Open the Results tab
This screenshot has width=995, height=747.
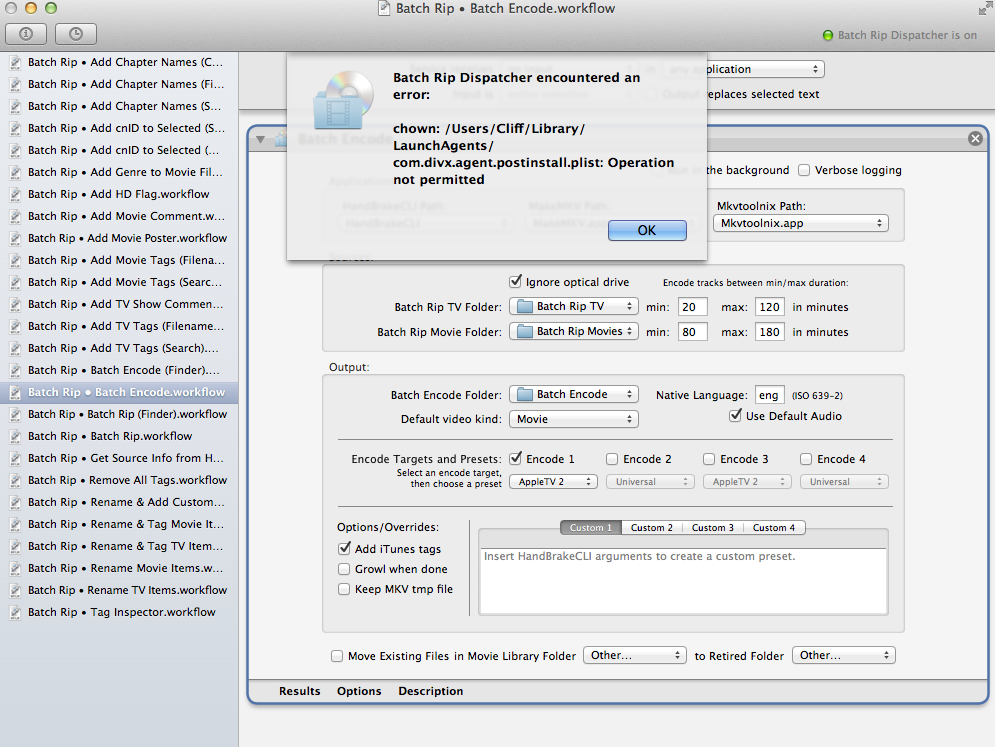point(300,692)
